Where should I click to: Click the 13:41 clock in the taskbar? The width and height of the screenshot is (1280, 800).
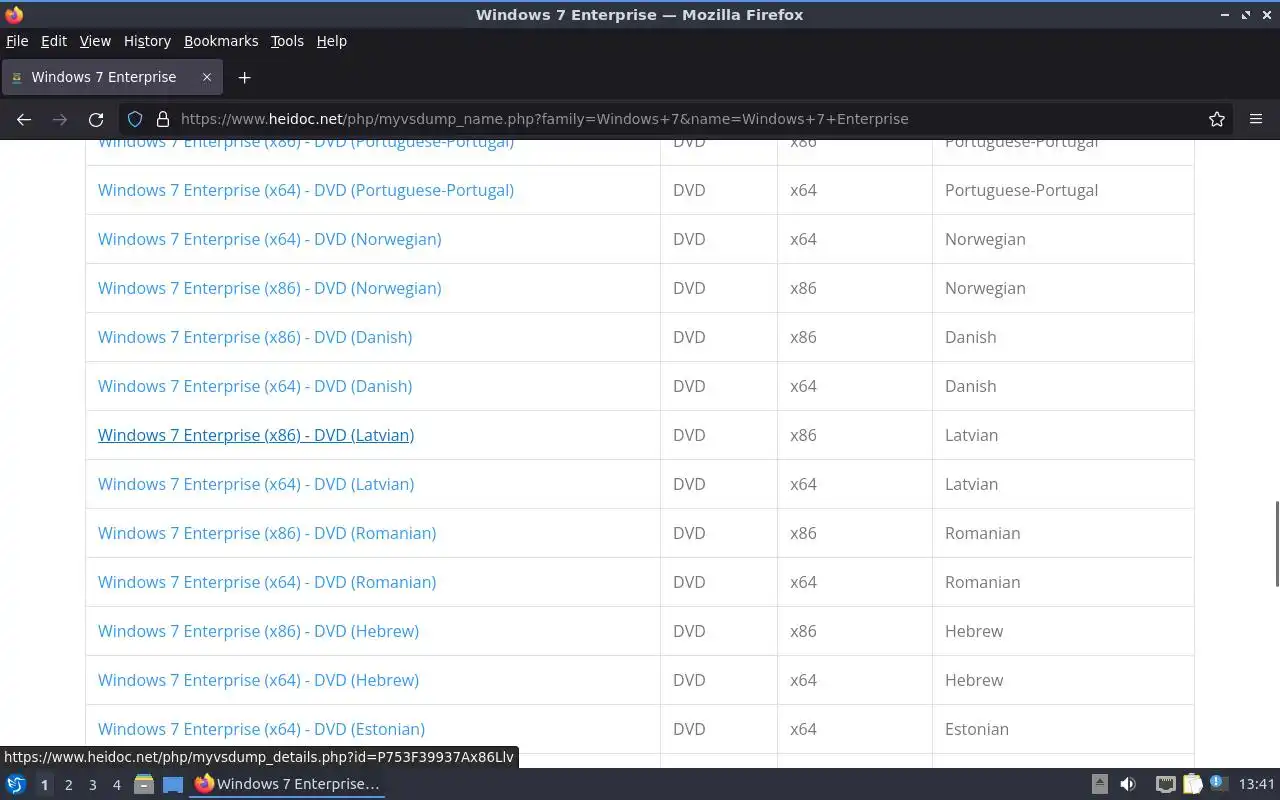1257,784
